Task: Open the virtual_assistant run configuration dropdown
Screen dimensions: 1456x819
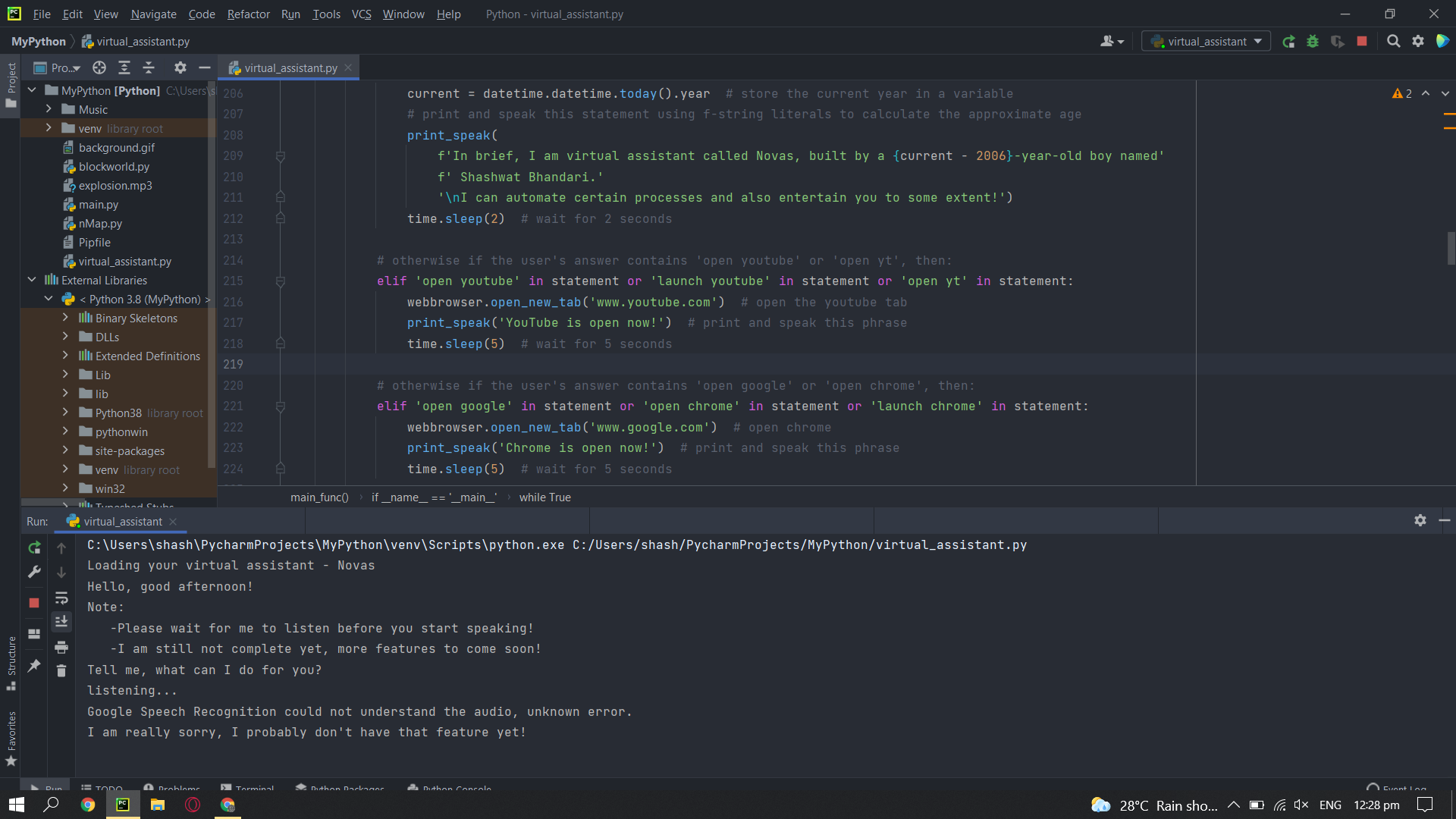Action: (x=1206, y=42)
